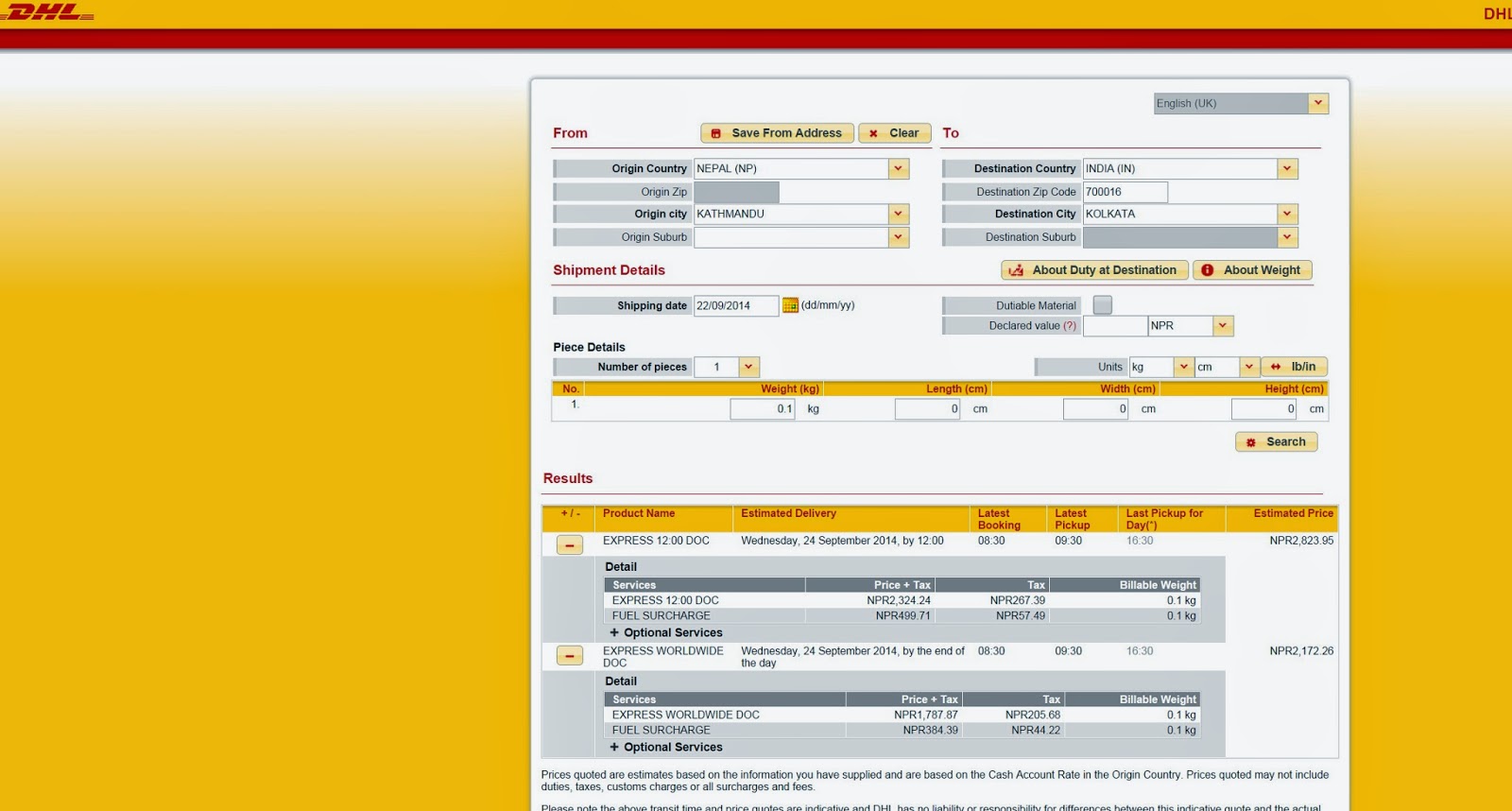
Task: Open the Origin Suburb dropdown
Action: click(x=899, y=237)
